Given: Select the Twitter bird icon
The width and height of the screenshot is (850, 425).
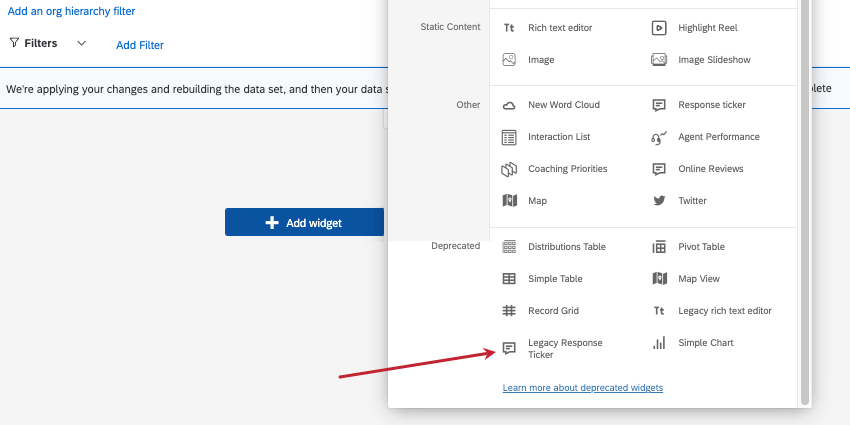Looking at the screenshot, I should [x=659, y=201].
